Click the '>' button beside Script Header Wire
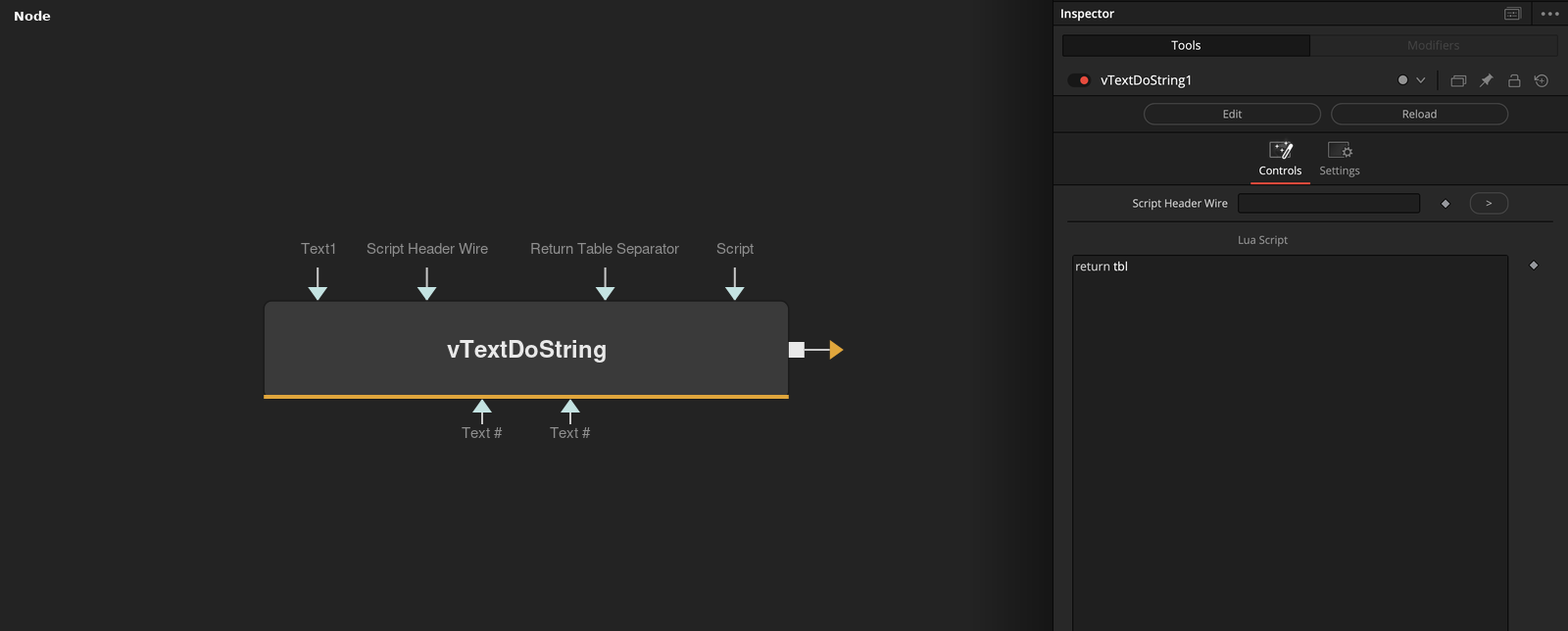The width and height of the screenshot is (1568, 631). [1489, 203]
